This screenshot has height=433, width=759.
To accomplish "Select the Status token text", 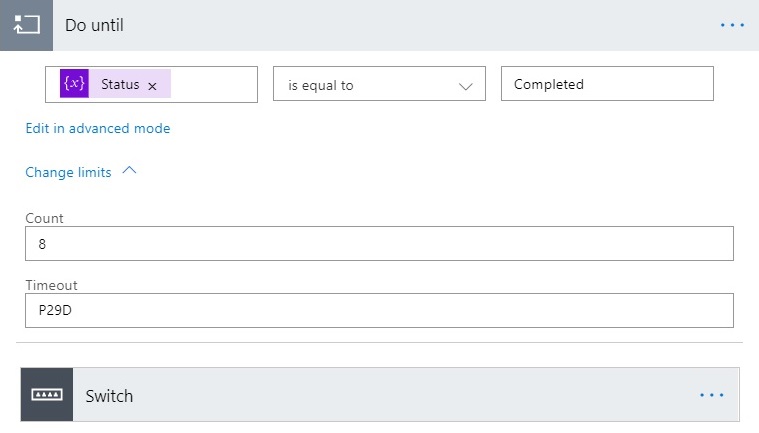I will click(x=120, y=85).
